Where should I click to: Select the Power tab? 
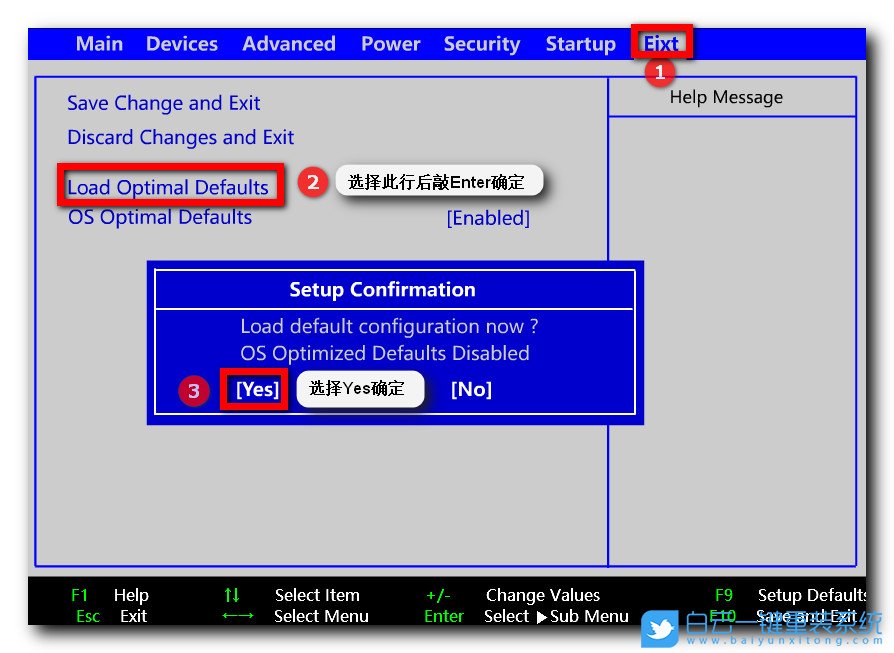(x=390, y=44)
